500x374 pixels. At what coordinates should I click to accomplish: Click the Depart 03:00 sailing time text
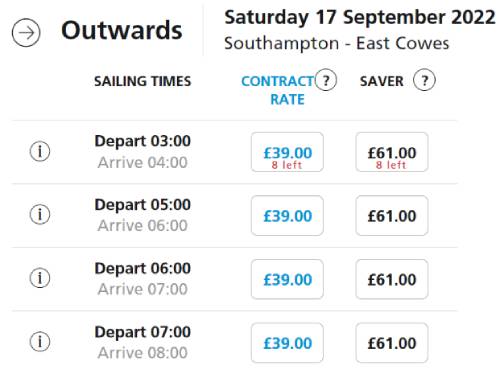point(143,141)
